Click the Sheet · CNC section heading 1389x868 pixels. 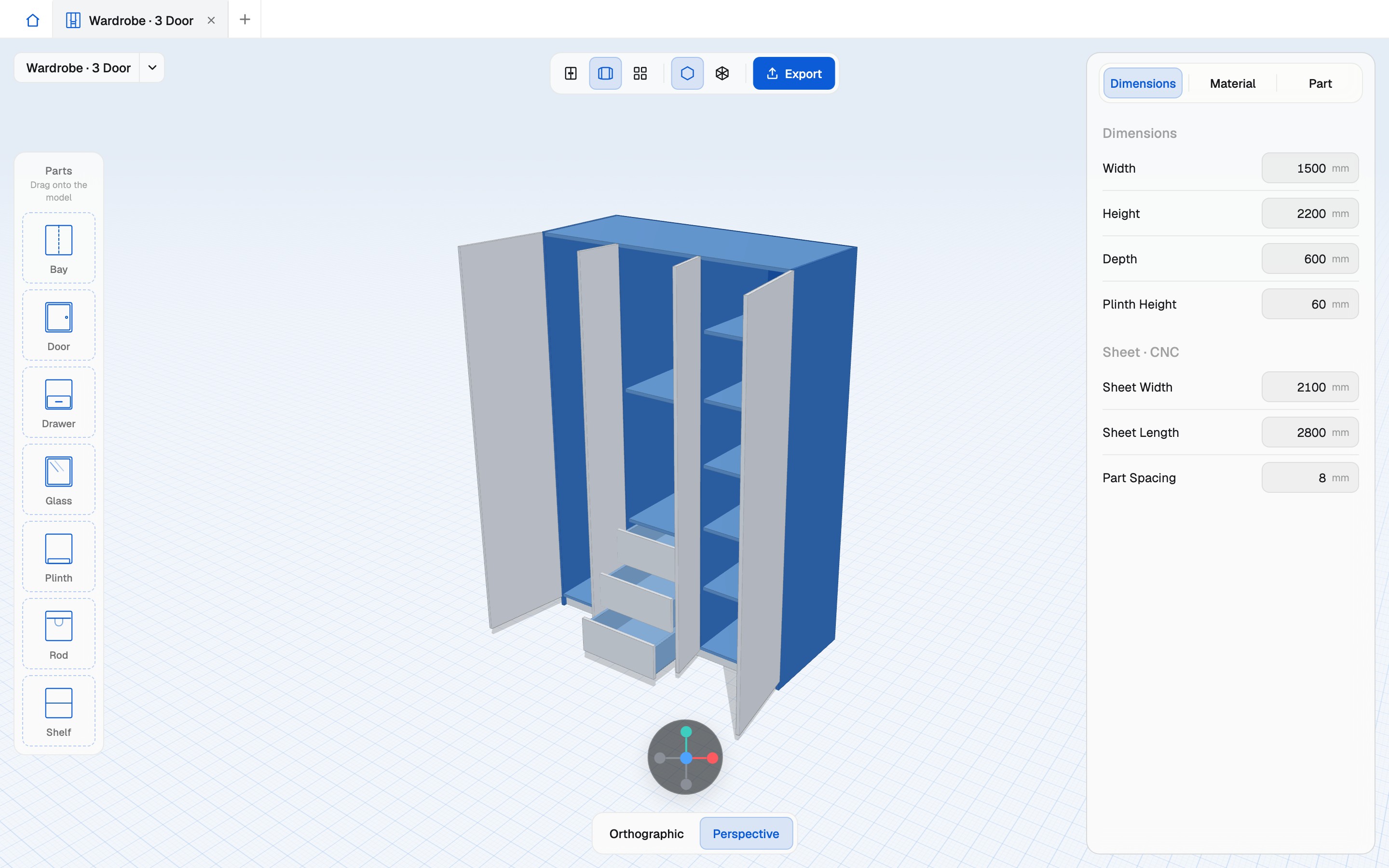point(1141,352)
